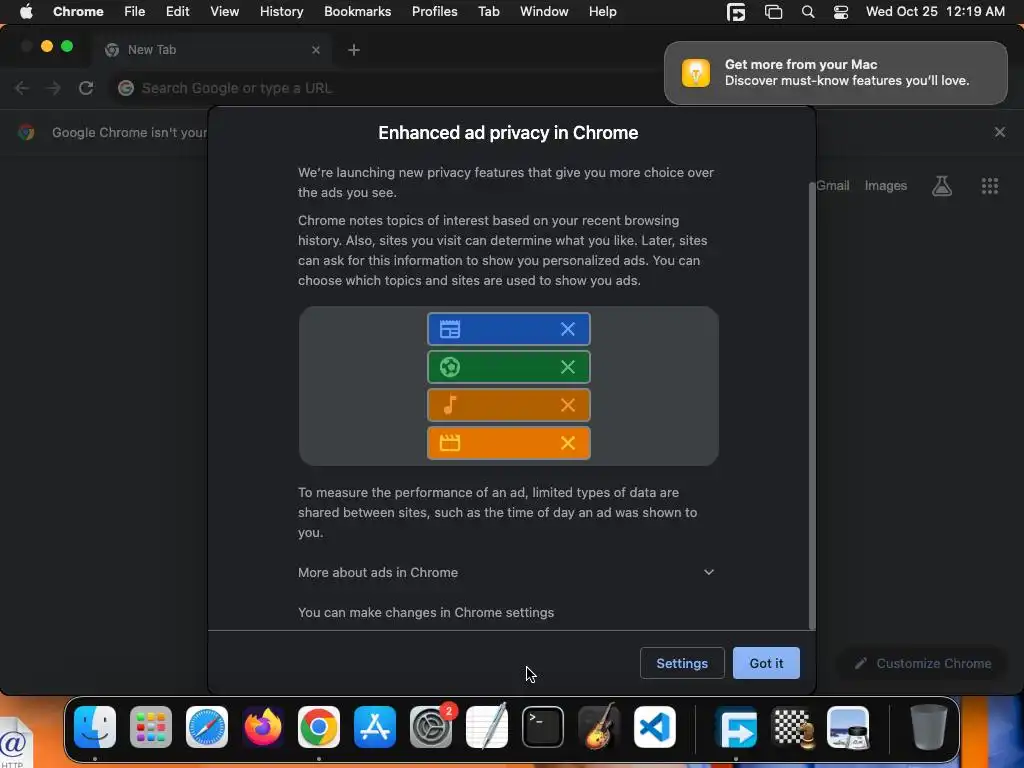Open Preview from the Dock
This screenshot has height=768, width=1024.
(848, 727)
